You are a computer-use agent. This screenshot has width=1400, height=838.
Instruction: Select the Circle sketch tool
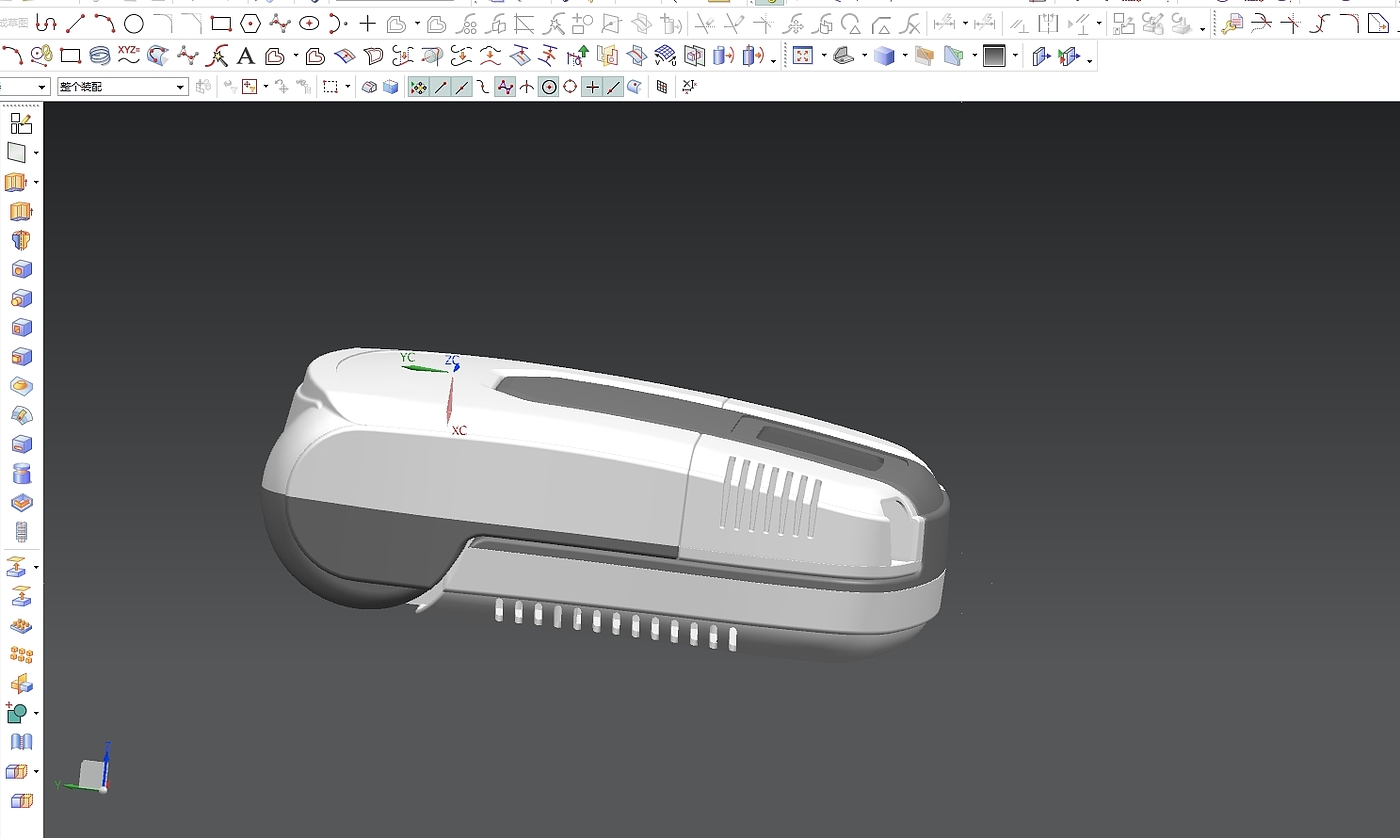click(x=134, y=23)
